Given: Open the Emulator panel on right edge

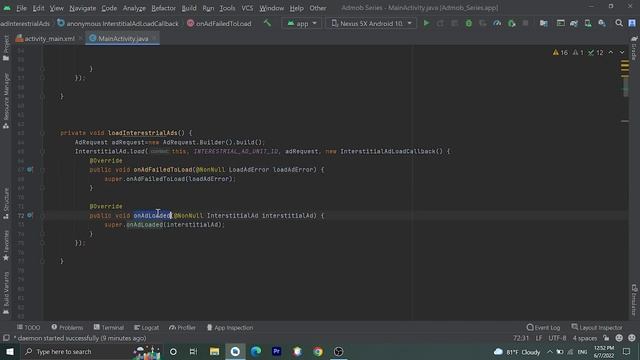Looking at the screenshot, I should (634, 300).
